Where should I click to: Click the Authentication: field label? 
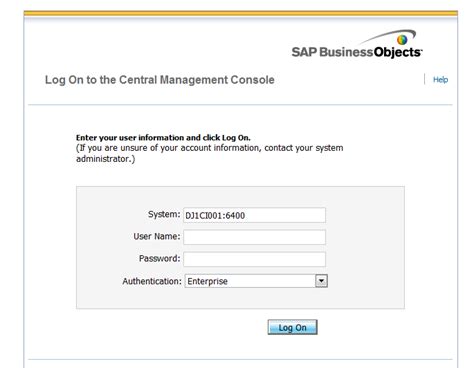point(152,281)
